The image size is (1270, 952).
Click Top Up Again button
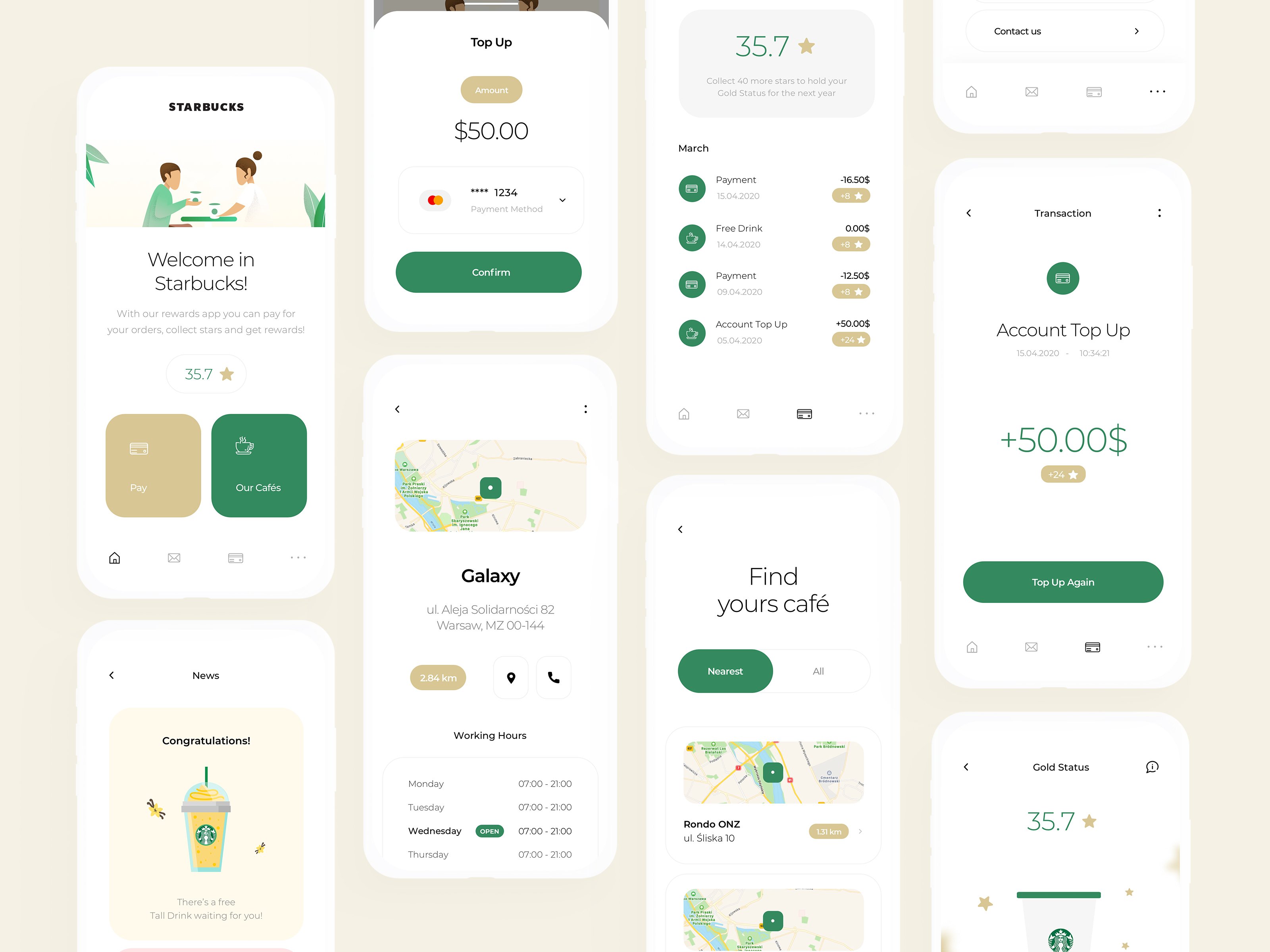click(1063, 581)
